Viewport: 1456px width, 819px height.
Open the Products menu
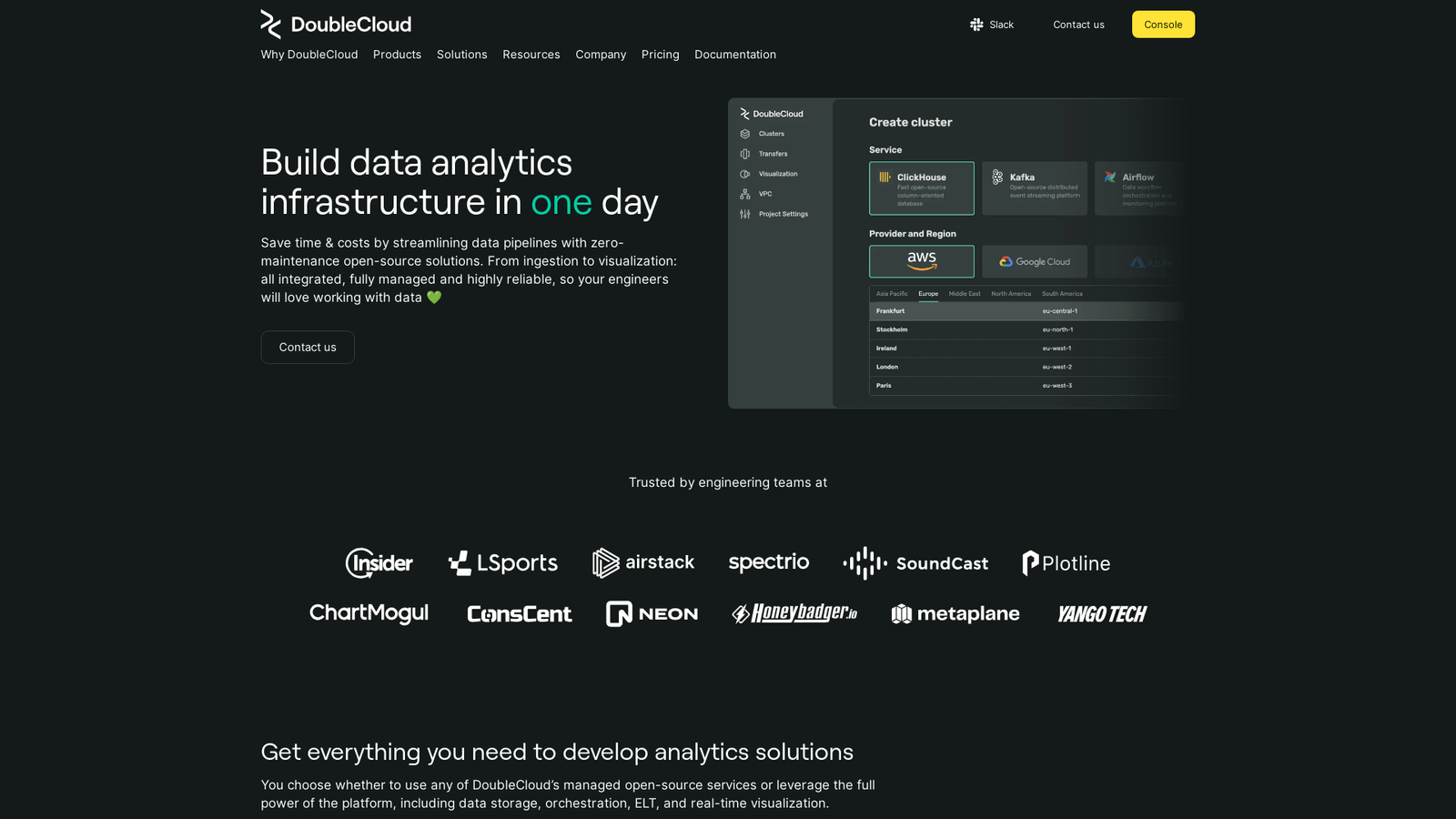click(x=397, y=55)
